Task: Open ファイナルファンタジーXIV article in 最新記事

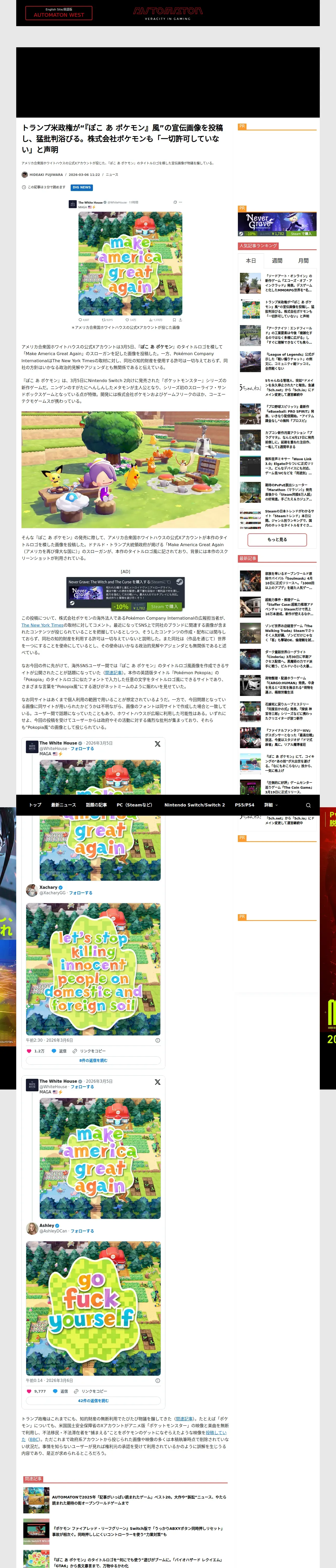Action: (277, 738)
